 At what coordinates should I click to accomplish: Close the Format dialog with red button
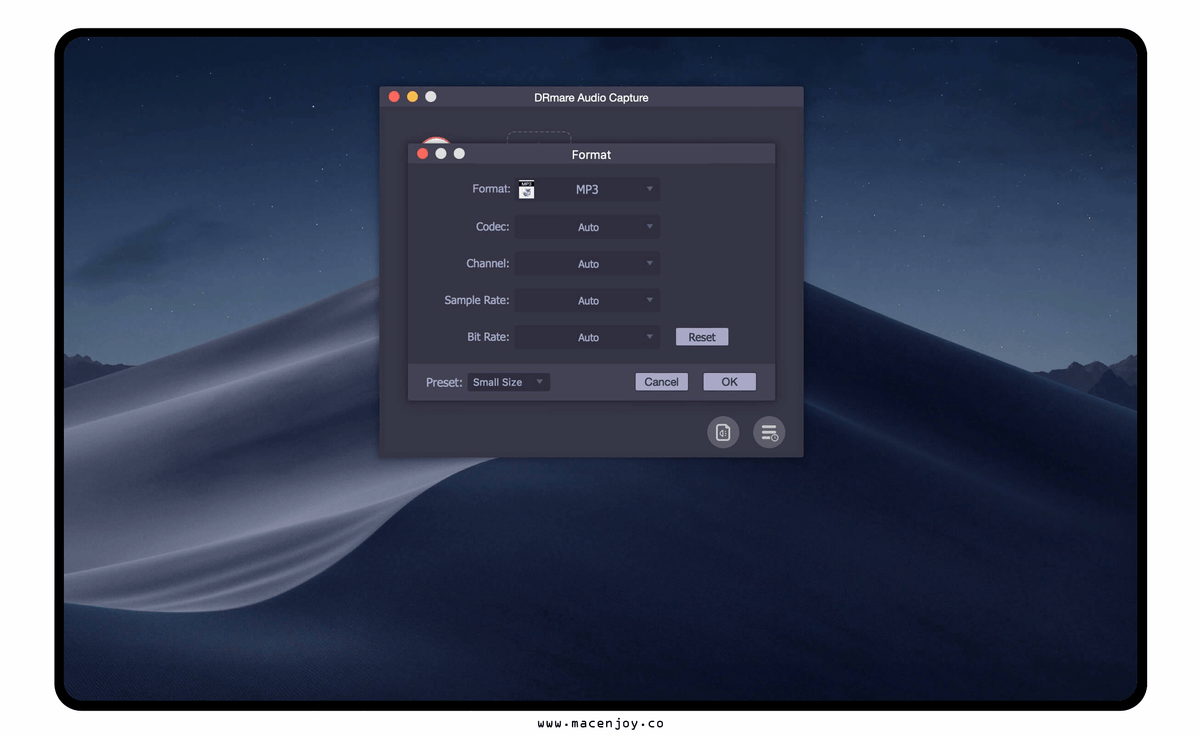[x=422, y=154]
